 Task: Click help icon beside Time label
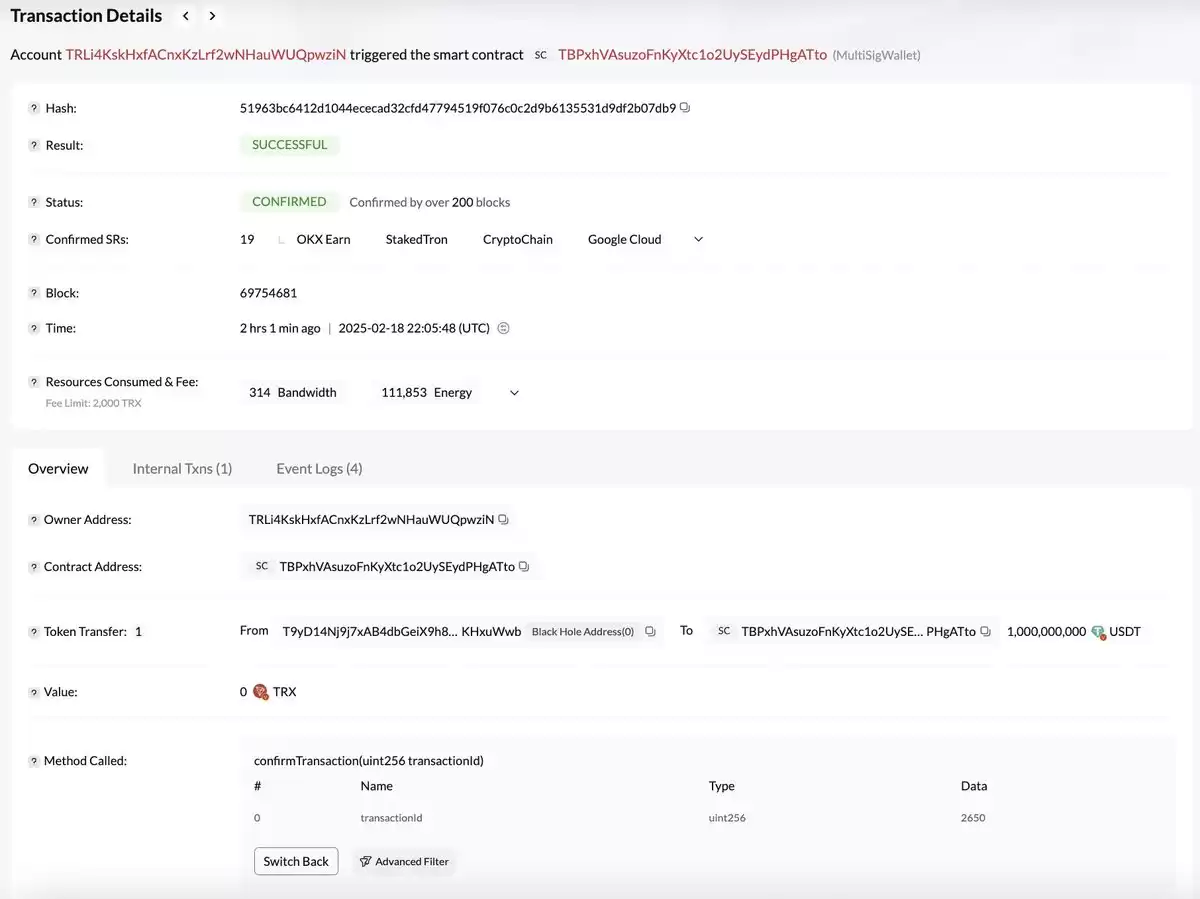[x=34, y=328]
